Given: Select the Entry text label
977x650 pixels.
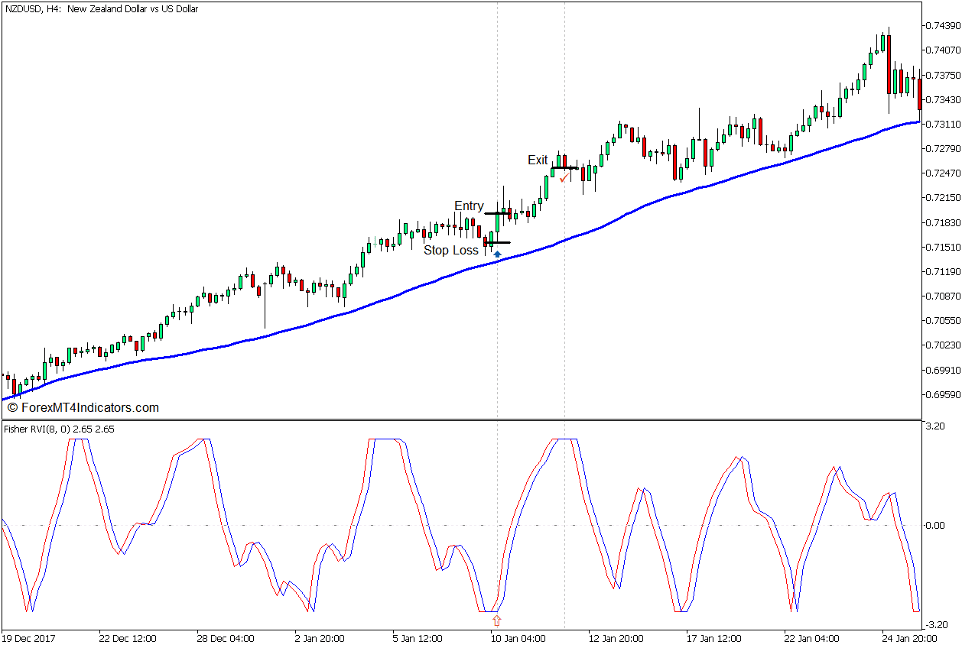Looking at the screenshot, I should pyautogui.click(x=469, y=206).
